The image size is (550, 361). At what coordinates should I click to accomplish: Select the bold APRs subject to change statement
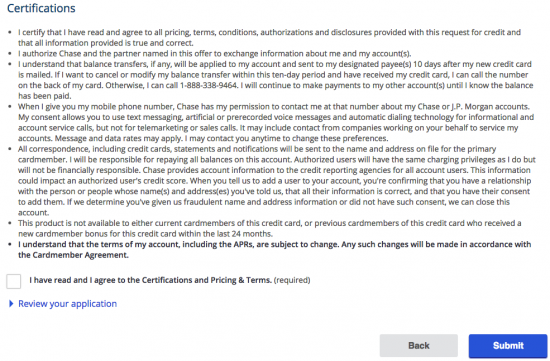(275, 250)
